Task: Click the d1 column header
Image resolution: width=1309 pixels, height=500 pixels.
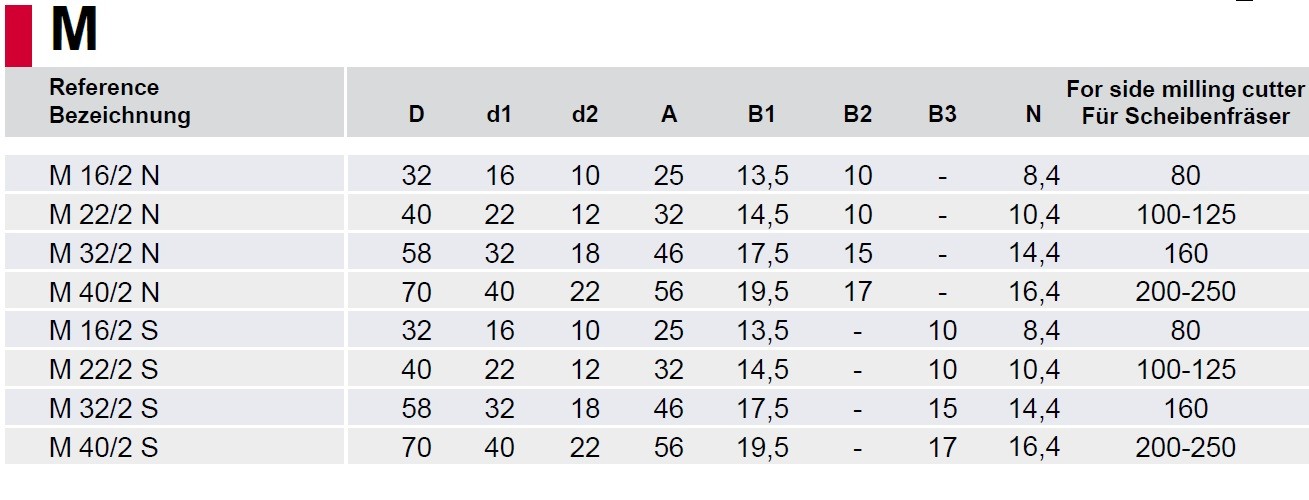Action: point(499,115)
